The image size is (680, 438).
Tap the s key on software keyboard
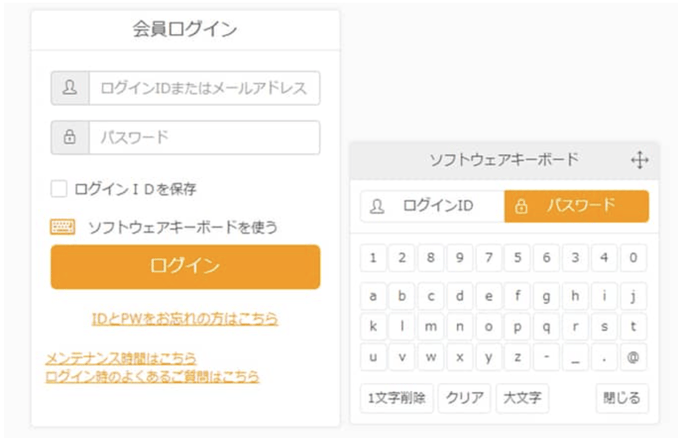604,327
